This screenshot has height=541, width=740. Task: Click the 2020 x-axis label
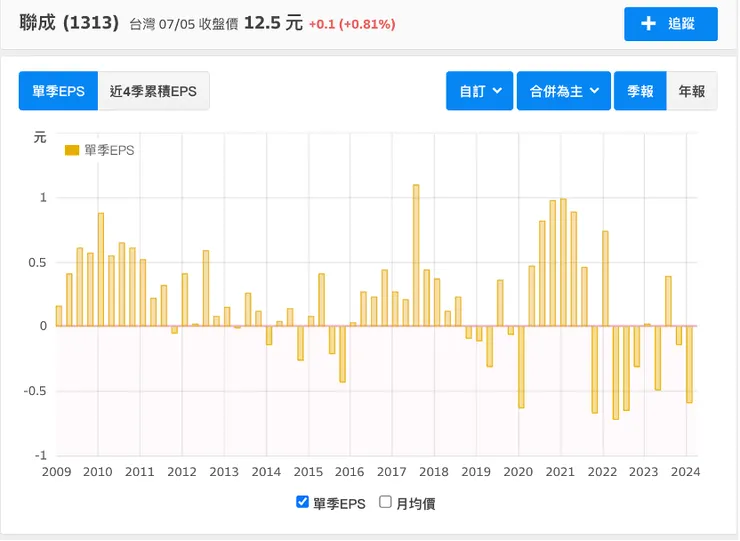tap(518, 472)
